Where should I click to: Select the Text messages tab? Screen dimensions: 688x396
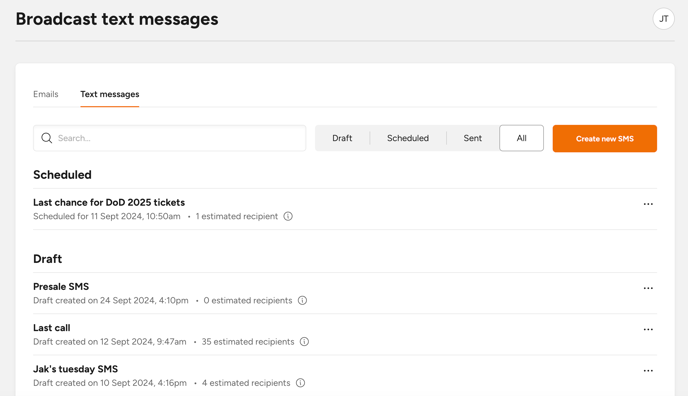(x=110, y=94)
